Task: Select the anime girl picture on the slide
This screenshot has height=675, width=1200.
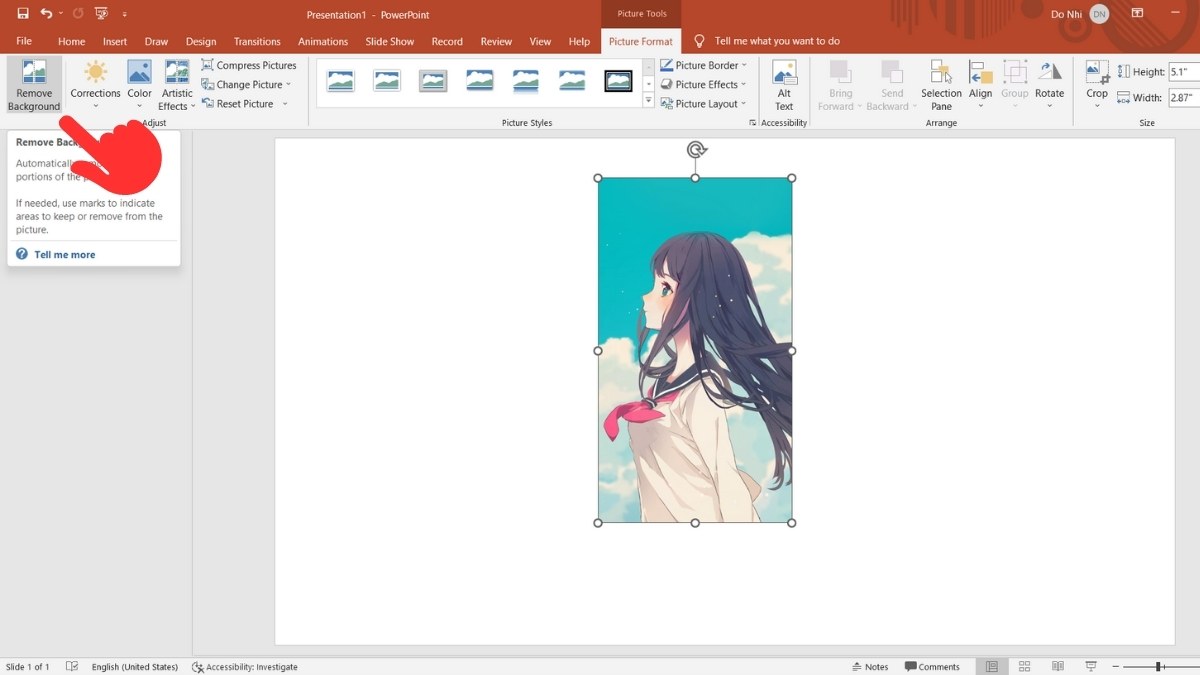Action: [x=695, y=350]
